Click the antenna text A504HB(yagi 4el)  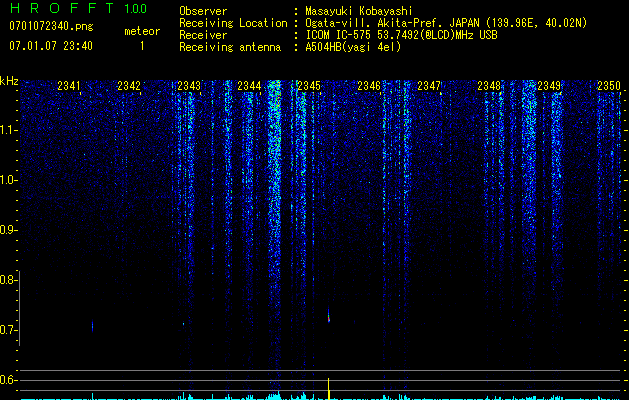tap(353, 47)
